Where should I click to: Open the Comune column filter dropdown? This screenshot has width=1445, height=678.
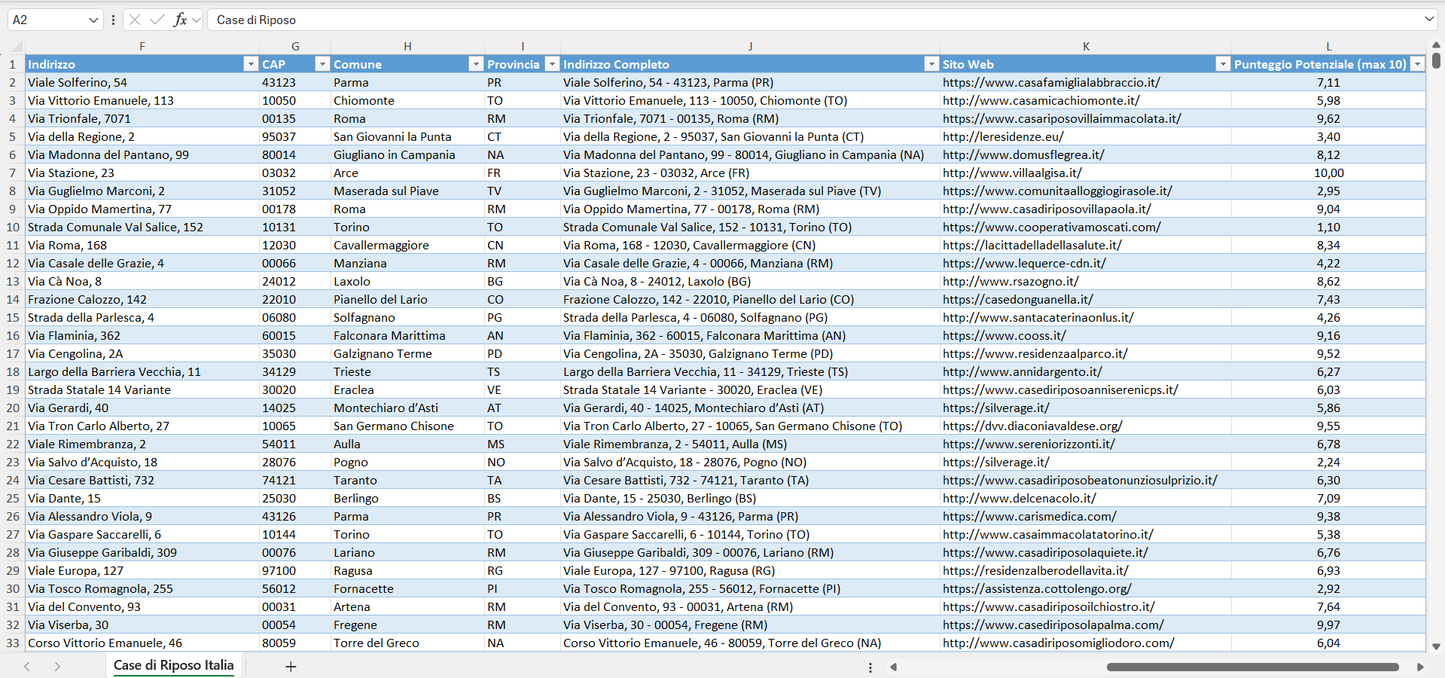click(x=476, y=64)
